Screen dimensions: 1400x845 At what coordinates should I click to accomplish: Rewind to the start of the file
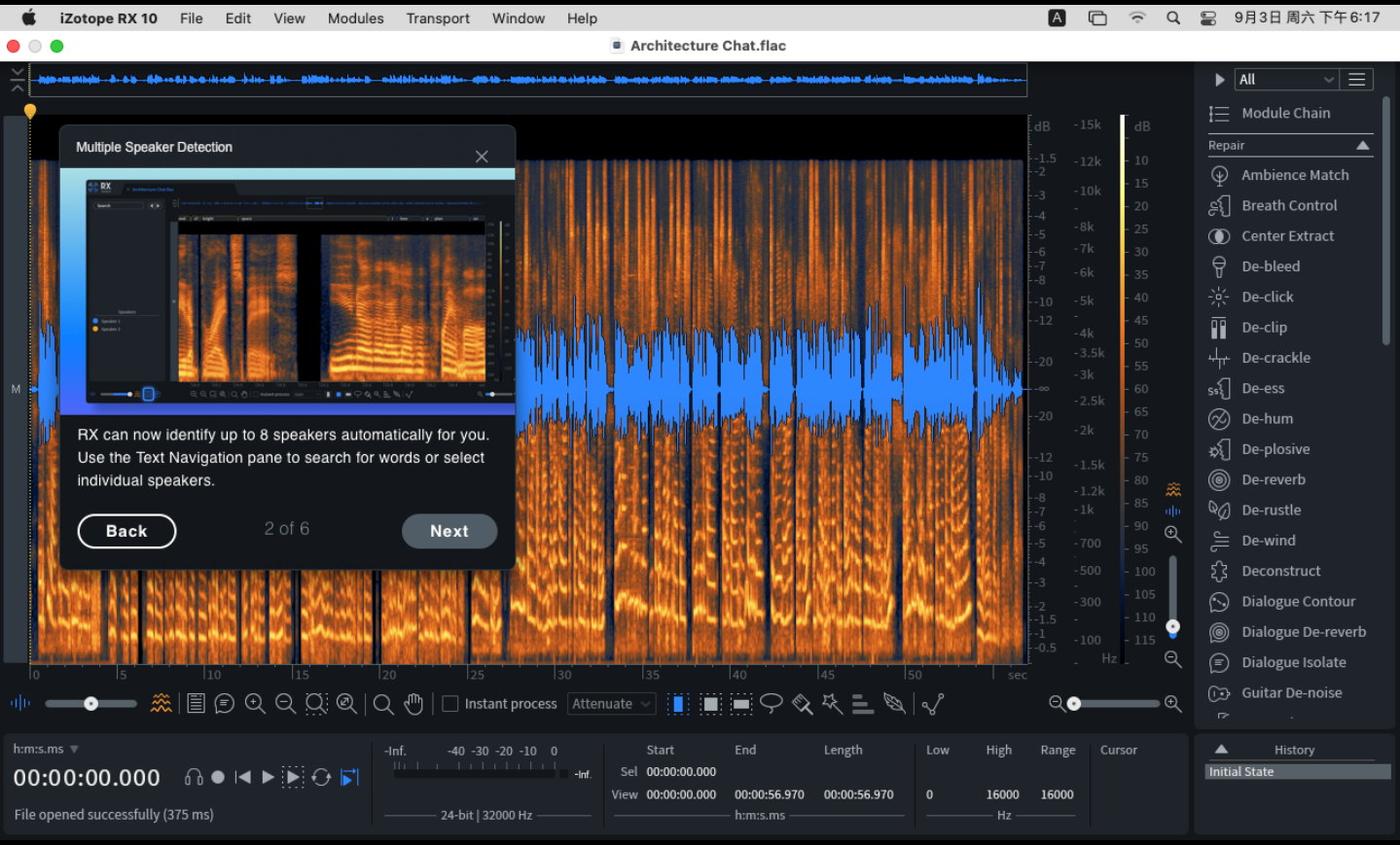(243, 777)
